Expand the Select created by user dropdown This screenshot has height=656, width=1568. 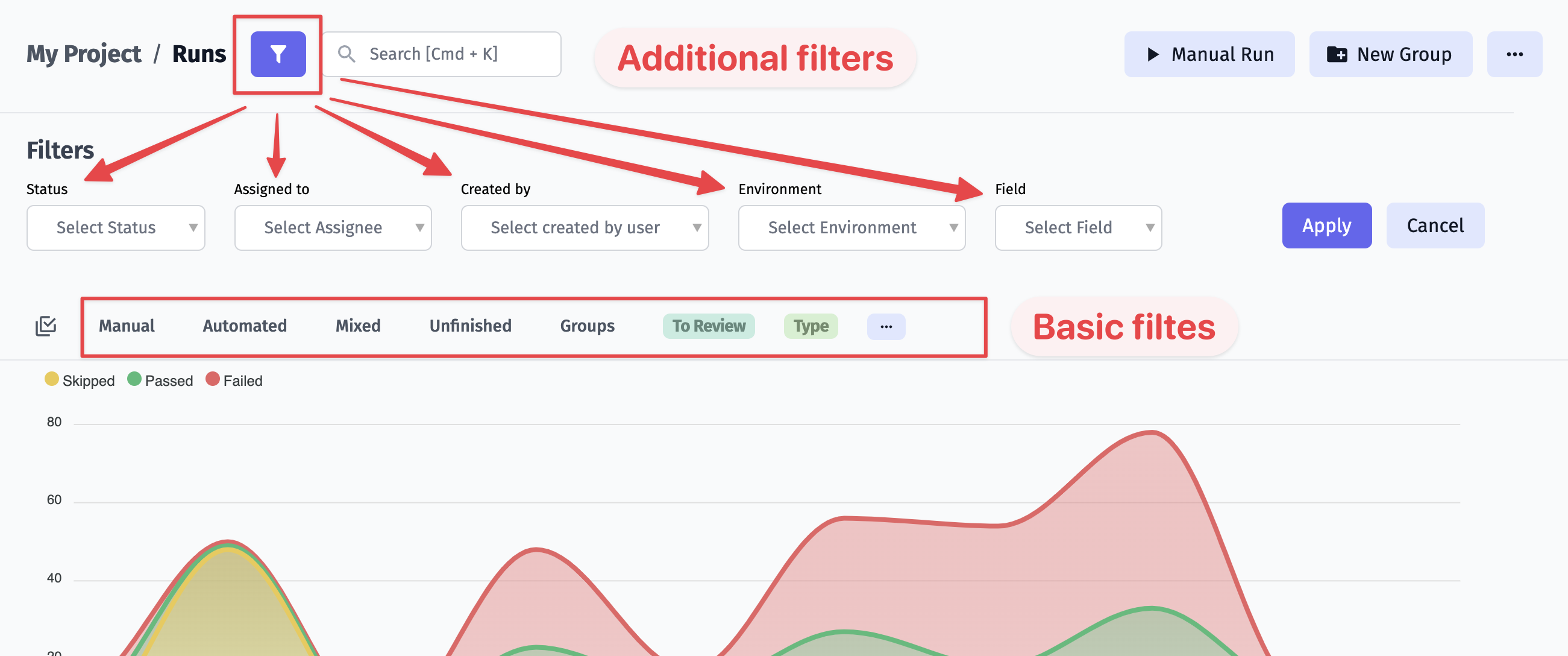585,228
